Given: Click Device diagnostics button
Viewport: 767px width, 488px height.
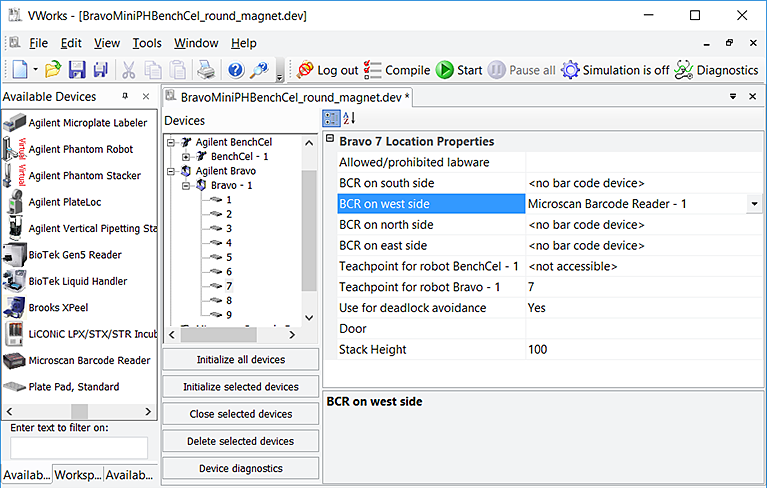Looking at the screenshot, I should (240, 468).
